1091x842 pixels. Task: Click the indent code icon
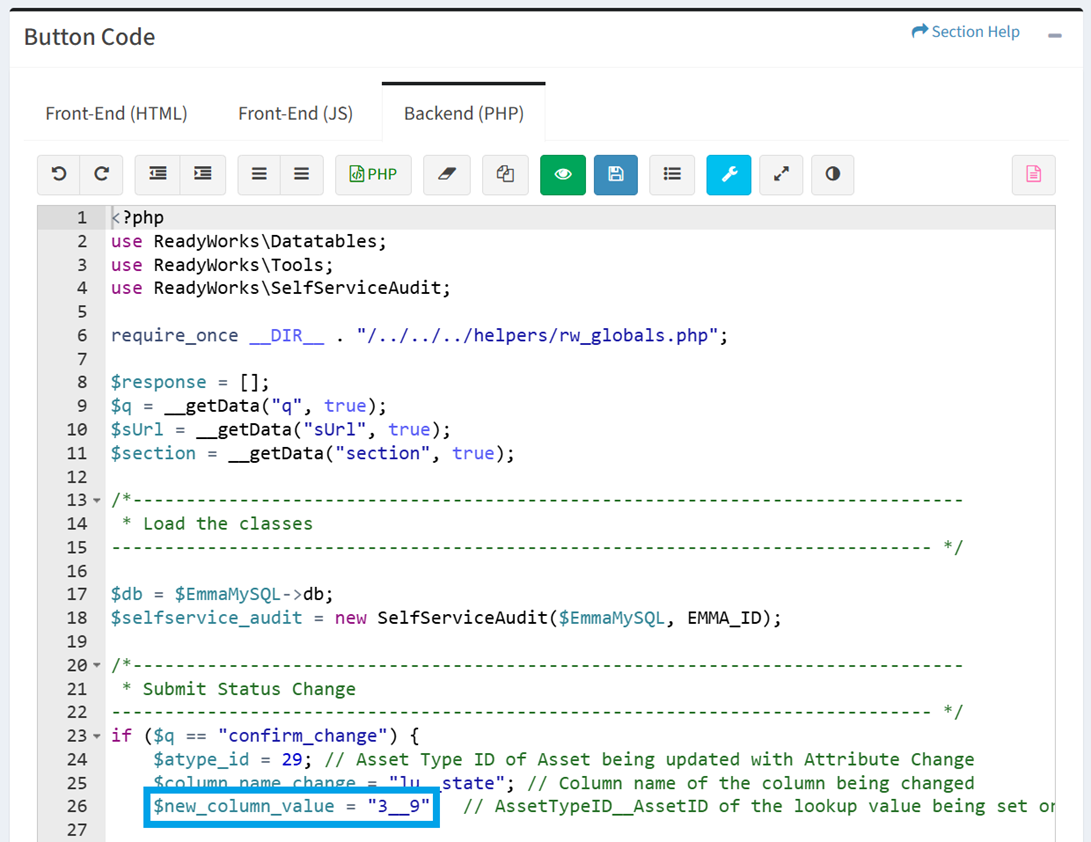click(x=202, y=174)
